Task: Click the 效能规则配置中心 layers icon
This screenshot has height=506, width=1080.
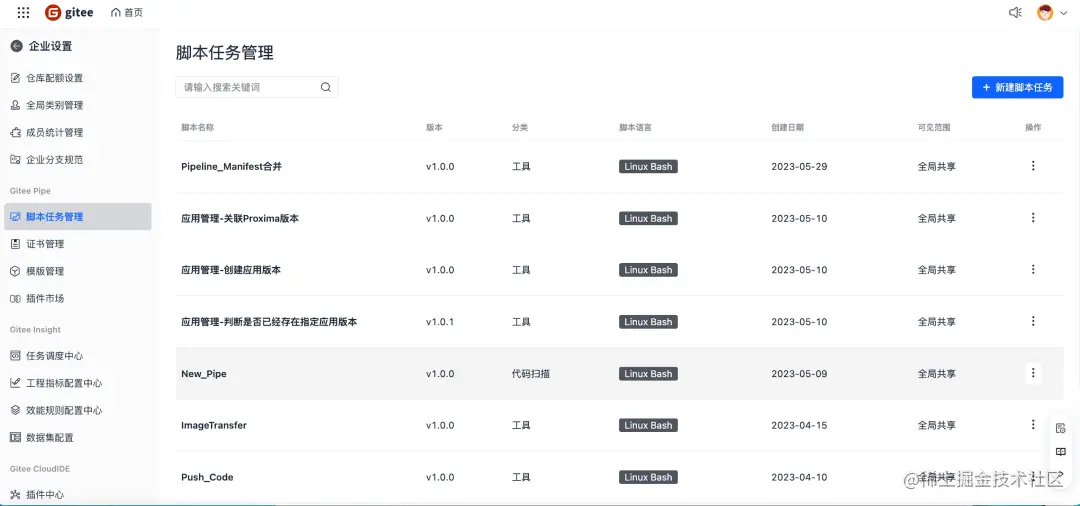Action: 15,410
